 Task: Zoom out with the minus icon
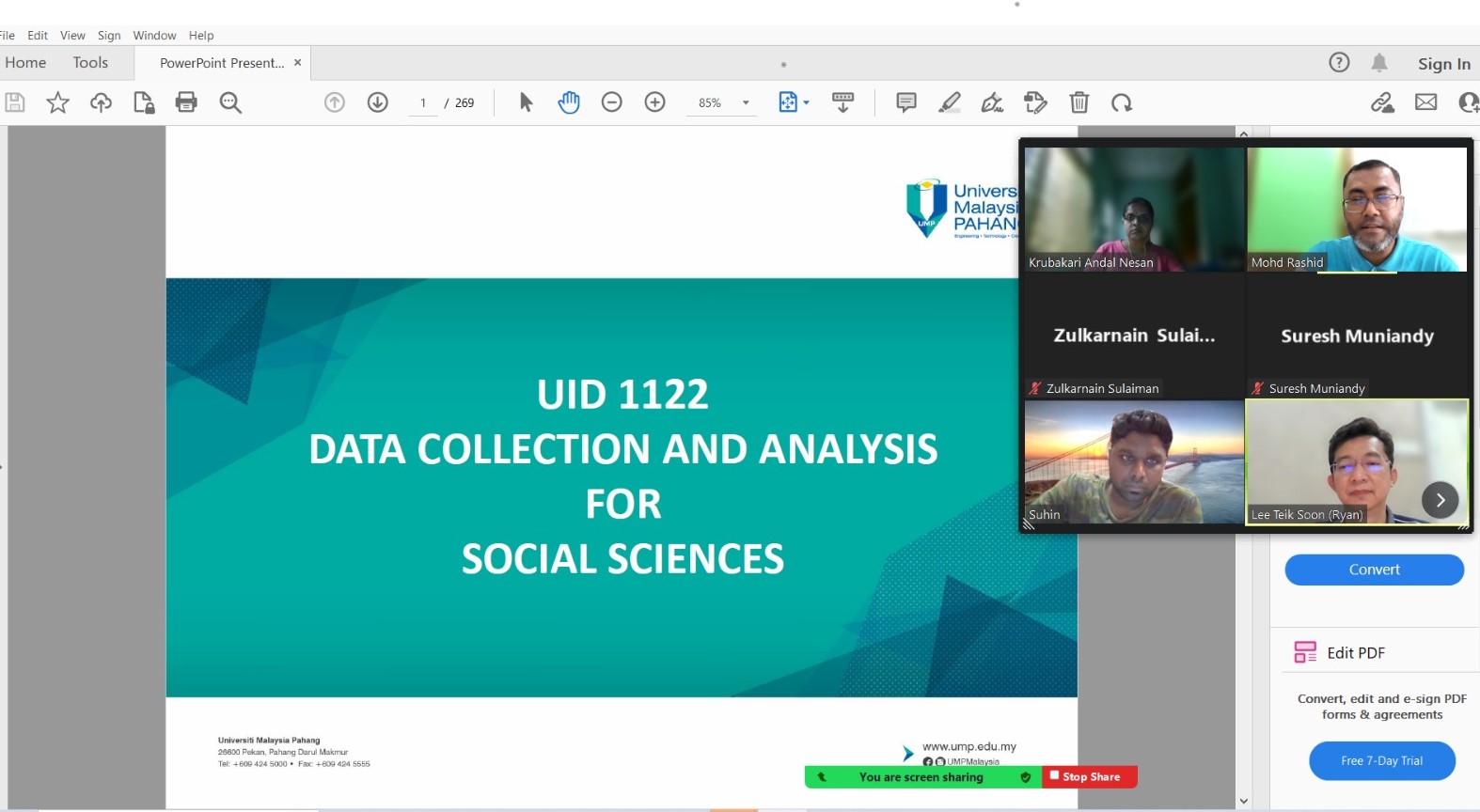coord(612,102)
